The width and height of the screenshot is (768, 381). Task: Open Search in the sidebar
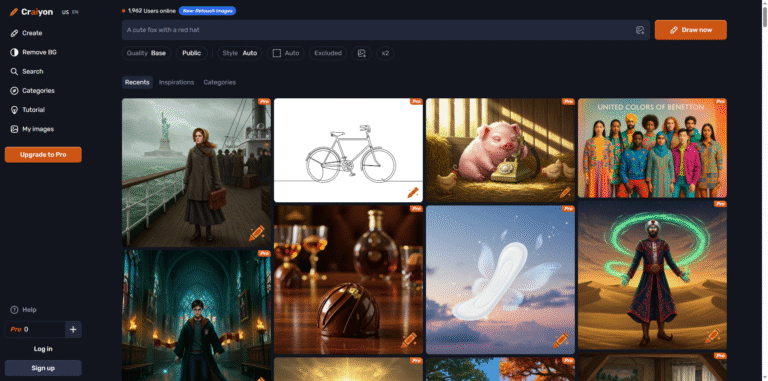pyautogui.click(x=27, y=71)
